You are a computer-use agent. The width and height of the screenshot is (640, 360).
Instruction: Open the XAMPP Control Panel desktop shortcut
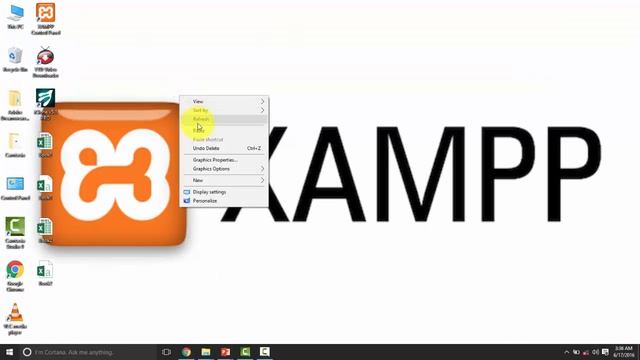pyautogui.click(x=46, y=19)
